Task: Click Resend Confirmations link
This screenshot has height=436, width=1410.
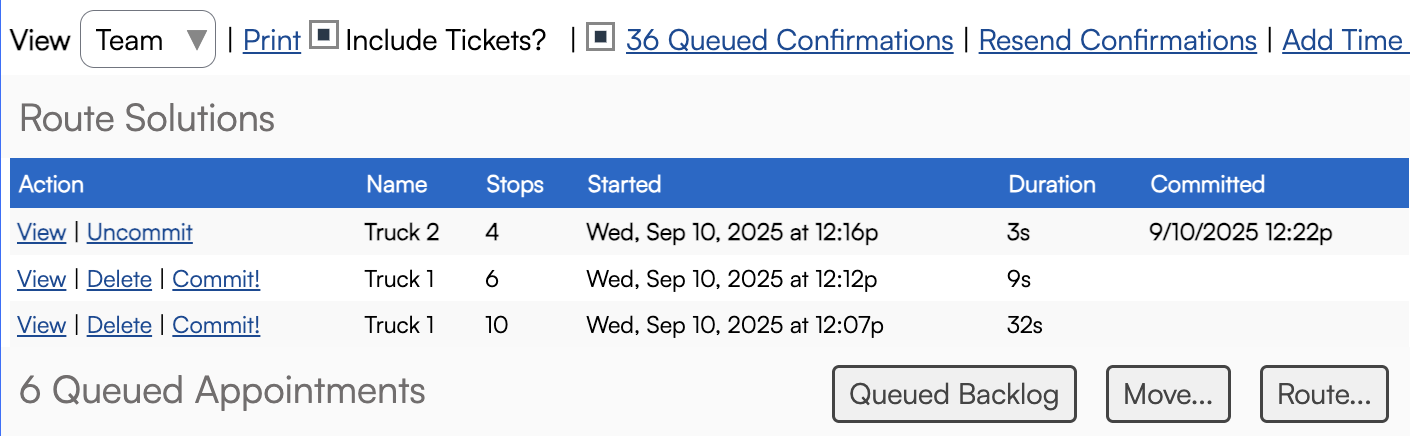Action: point(1117,40)
